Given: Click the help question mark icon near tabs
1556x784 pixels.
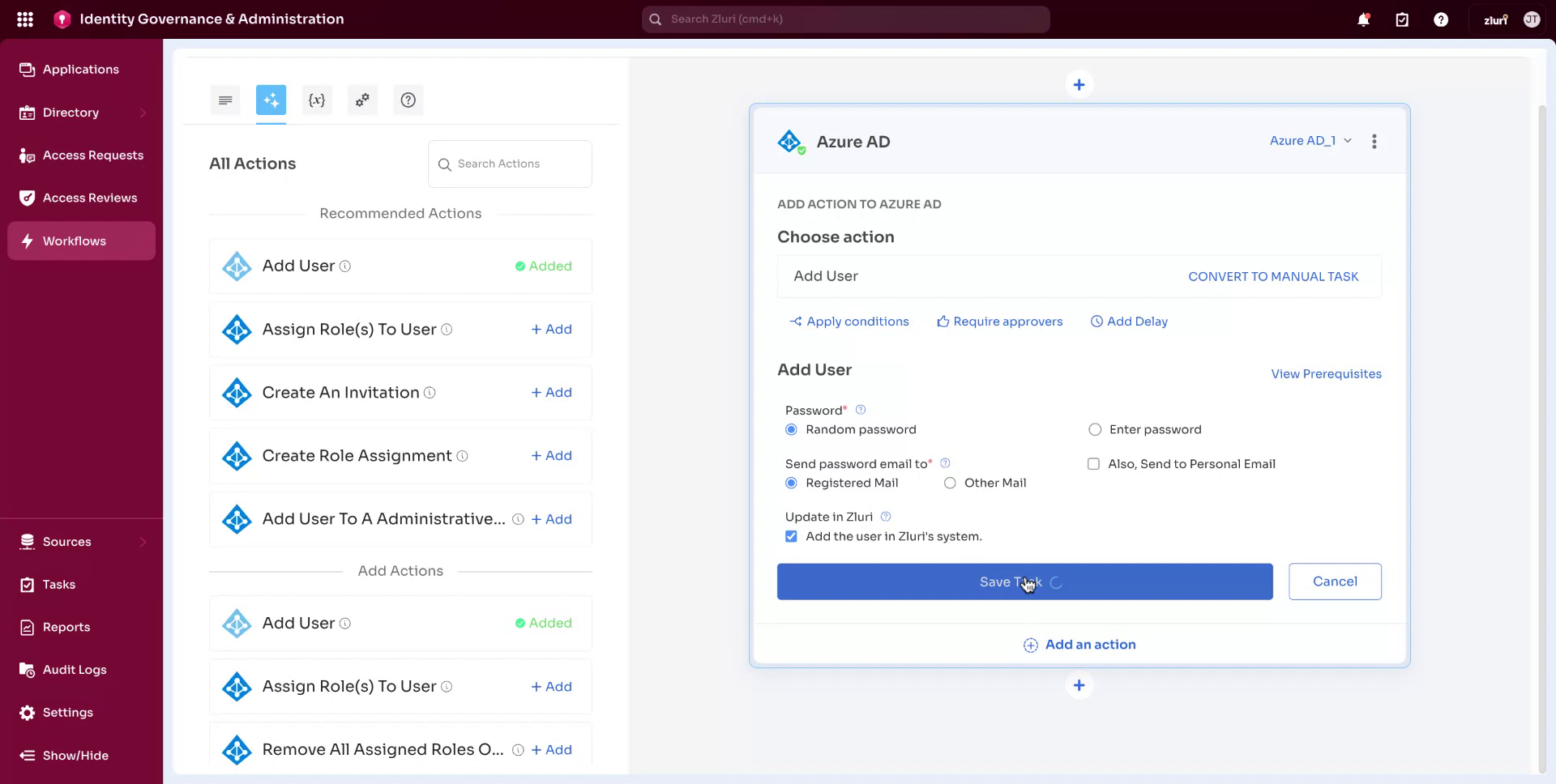Looking at the screenshot, I should click(408, 100).
